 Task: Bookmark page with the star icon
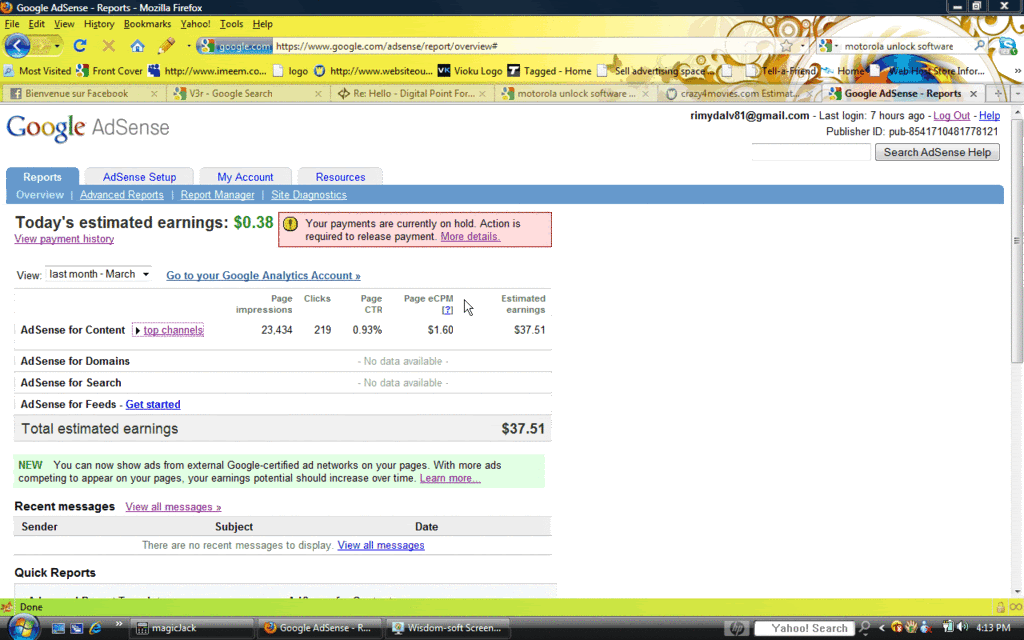point(786,46)
